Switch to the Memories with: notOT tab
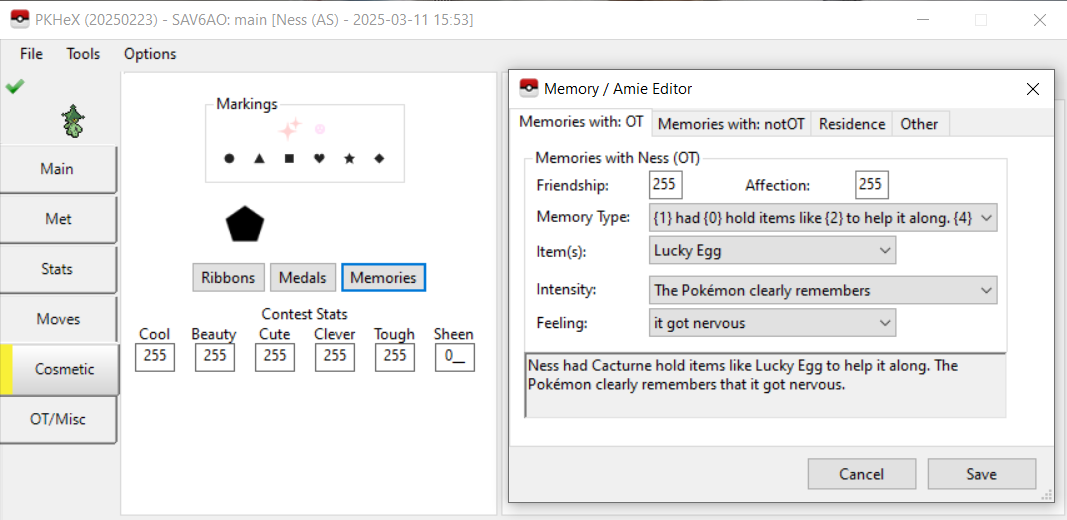 [x=731, y=124]
